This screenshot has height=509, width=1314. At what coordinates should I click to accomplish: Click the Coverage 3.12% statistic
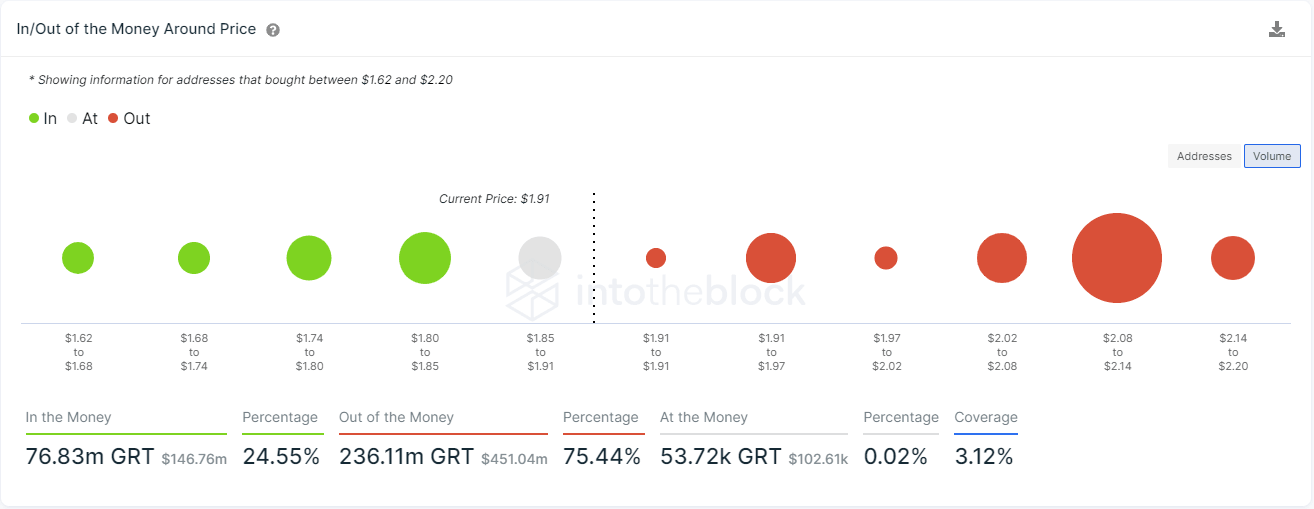point(984,457)
